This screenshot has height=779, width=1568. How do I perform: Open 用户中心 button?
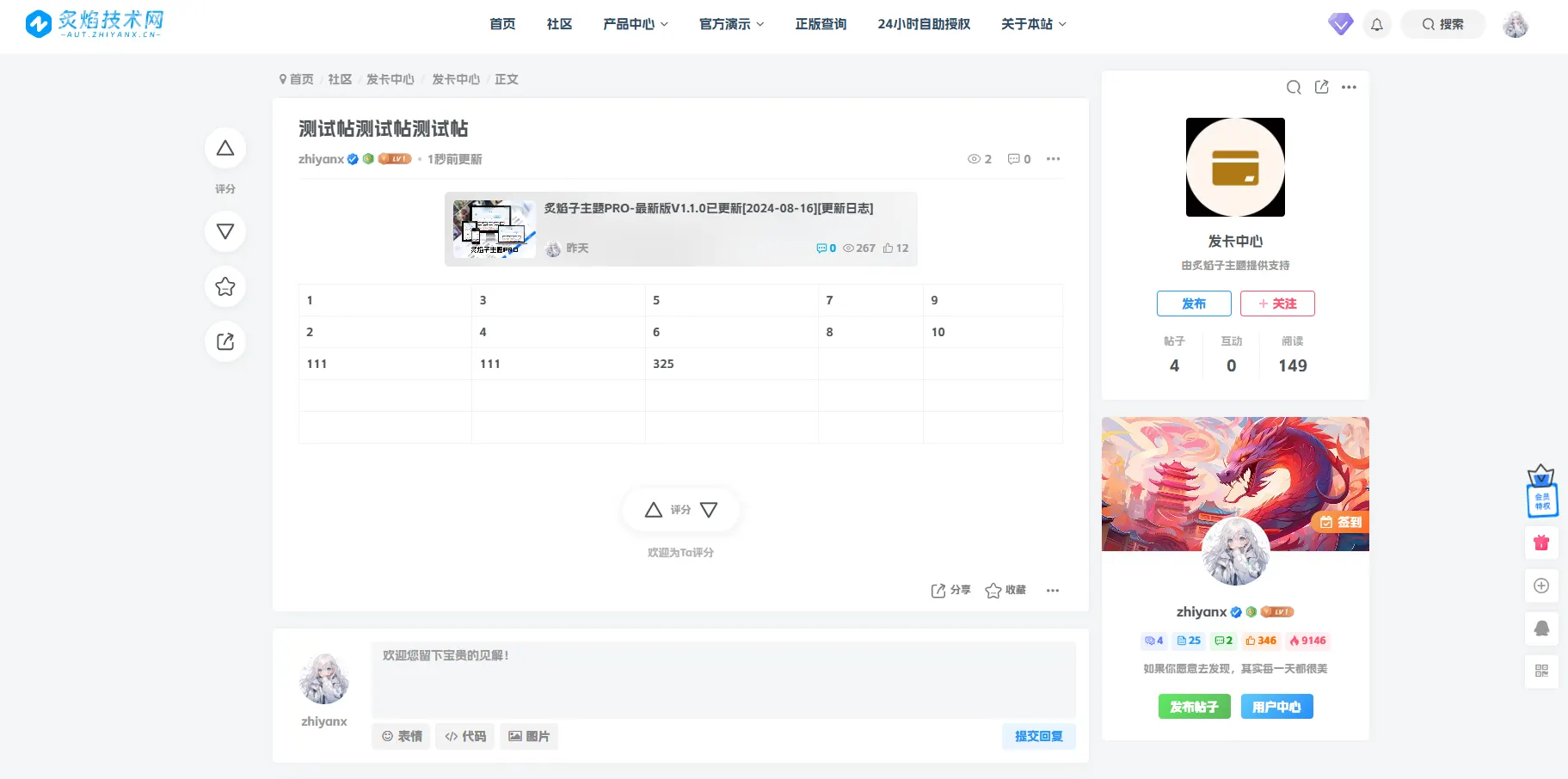pos(1276,707)
